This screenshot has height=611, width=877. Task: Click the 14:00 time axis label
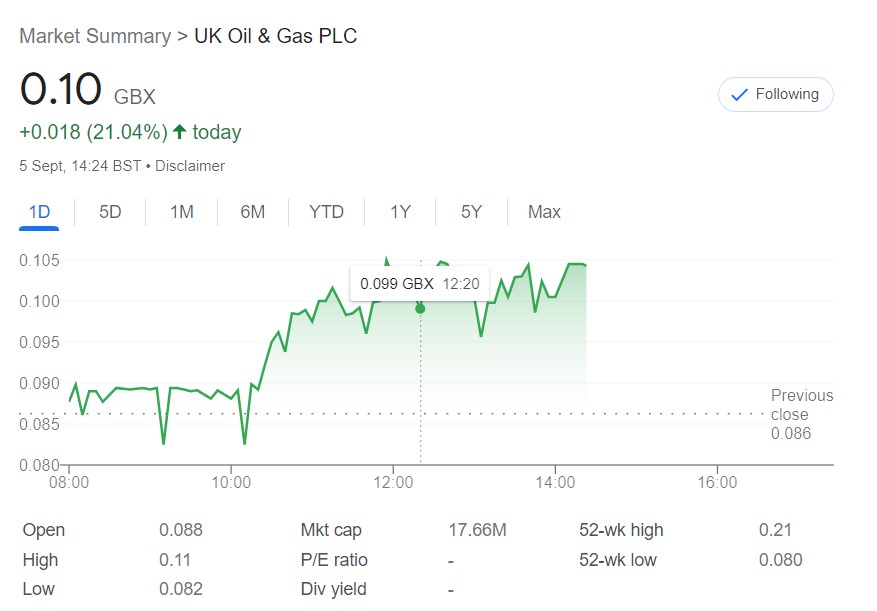(x=555, y=482)
